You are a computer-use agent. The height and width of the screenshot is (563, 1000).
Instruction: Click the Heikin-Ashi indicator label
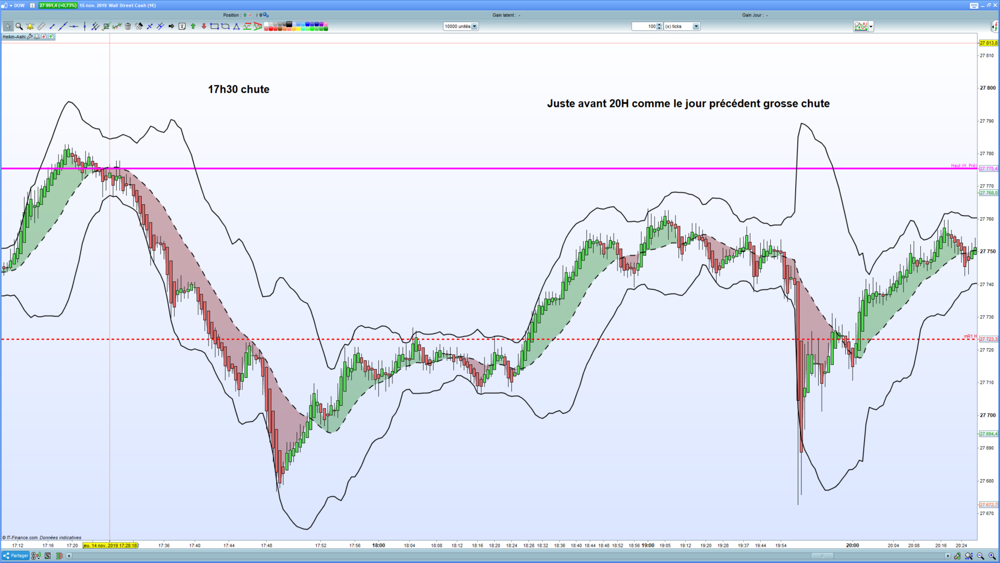pos(13,37)
